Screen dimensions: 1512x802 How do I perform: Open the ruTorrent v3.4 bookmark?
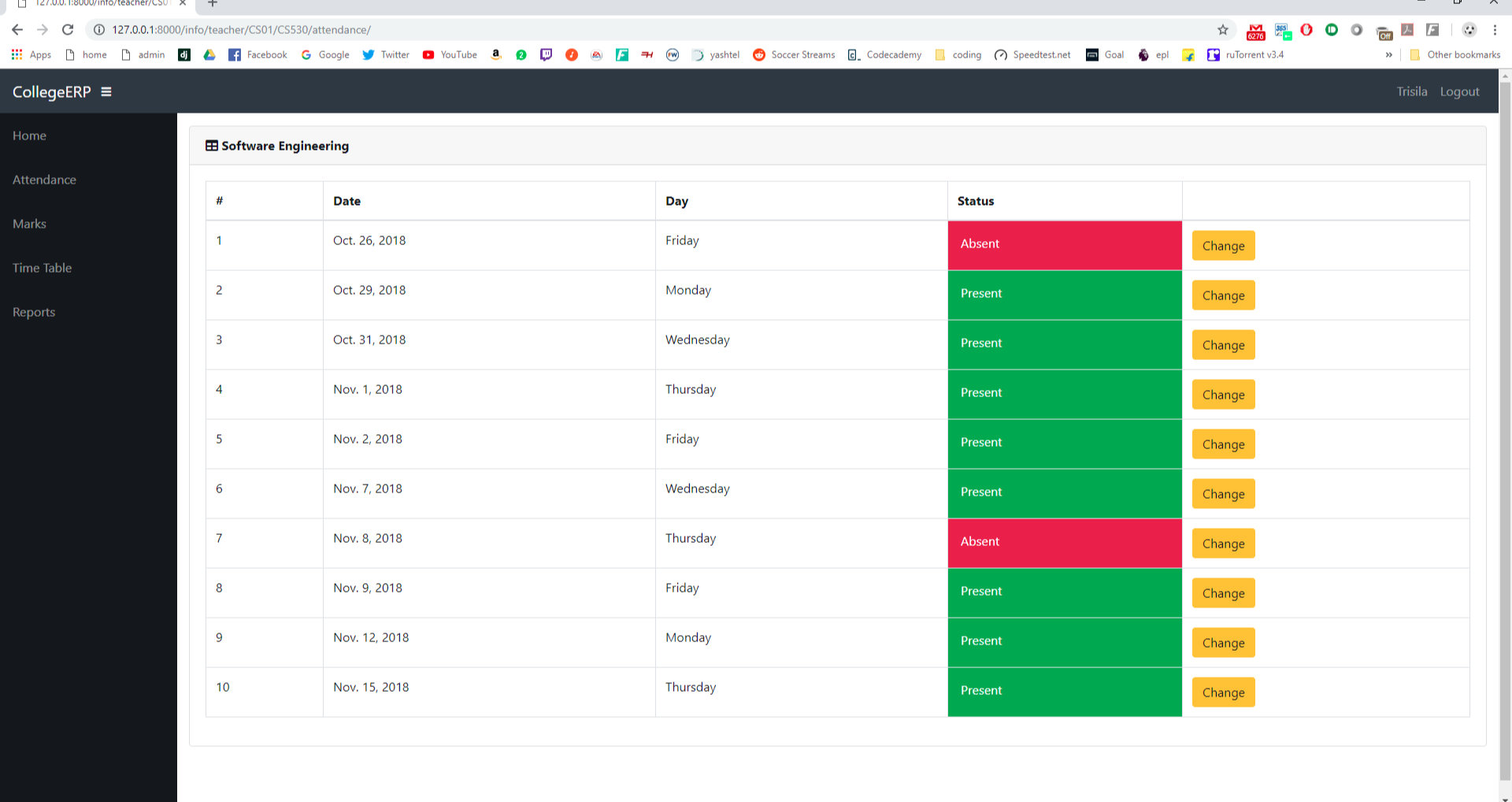click(1245, 54)
